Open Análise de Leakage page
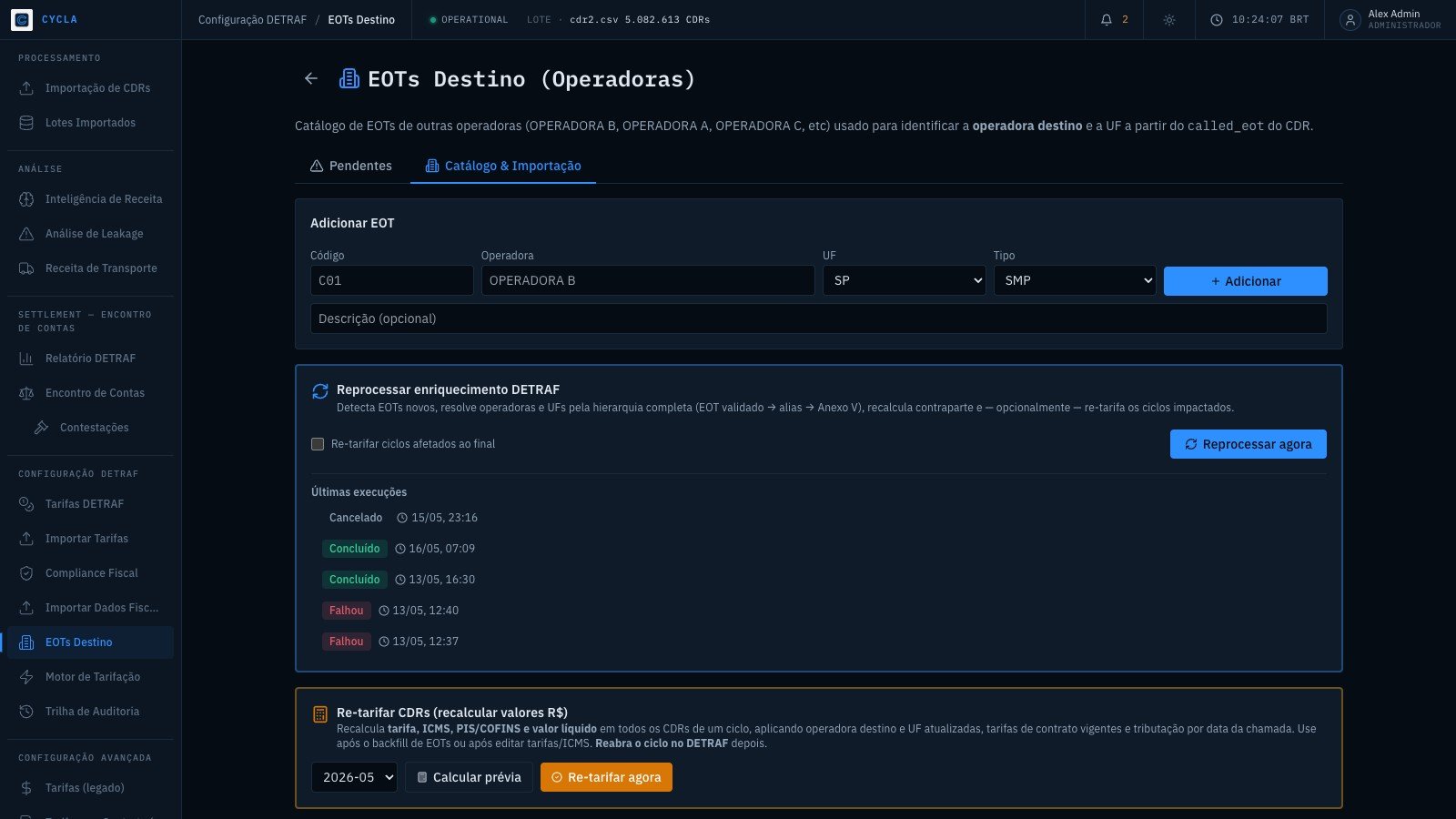This screenshot has height=819, width=1456. [x=90, y=234]
